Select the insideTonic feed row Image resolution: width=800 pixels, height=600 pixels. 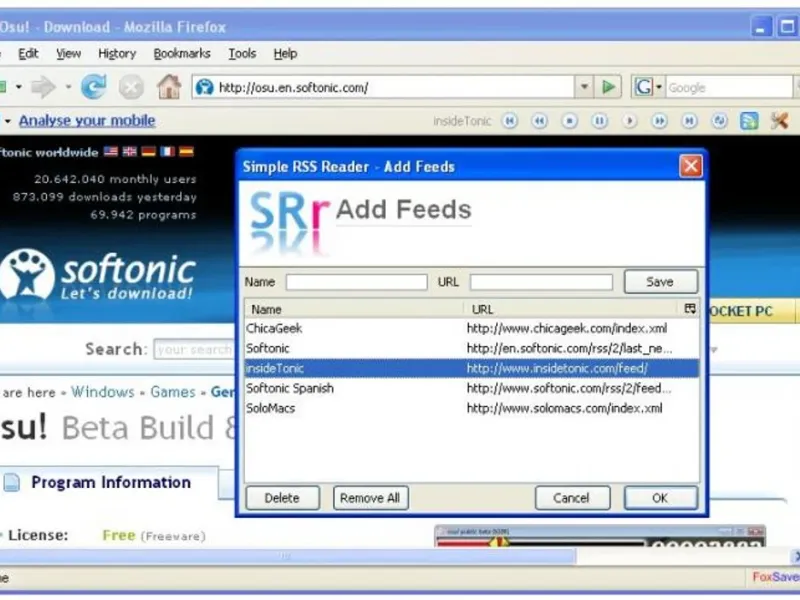(x=471, y=368)
